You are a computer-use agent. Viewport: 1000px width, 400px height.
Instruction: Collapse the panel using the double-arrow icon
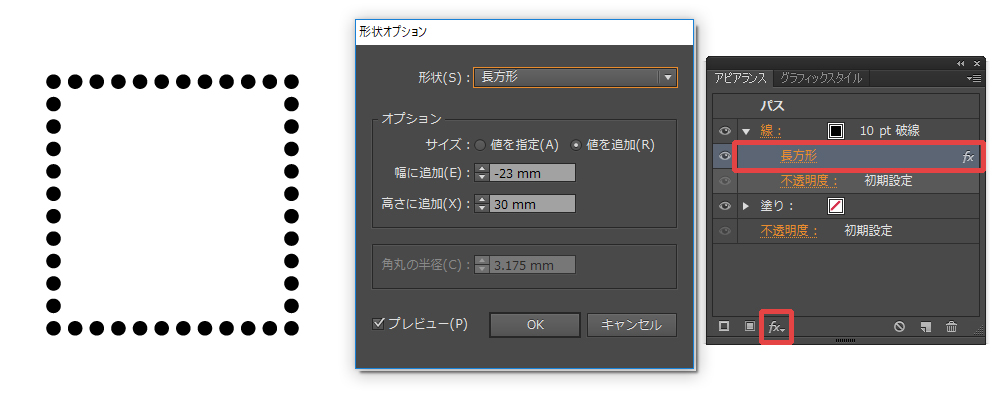[x=961, y=63]
